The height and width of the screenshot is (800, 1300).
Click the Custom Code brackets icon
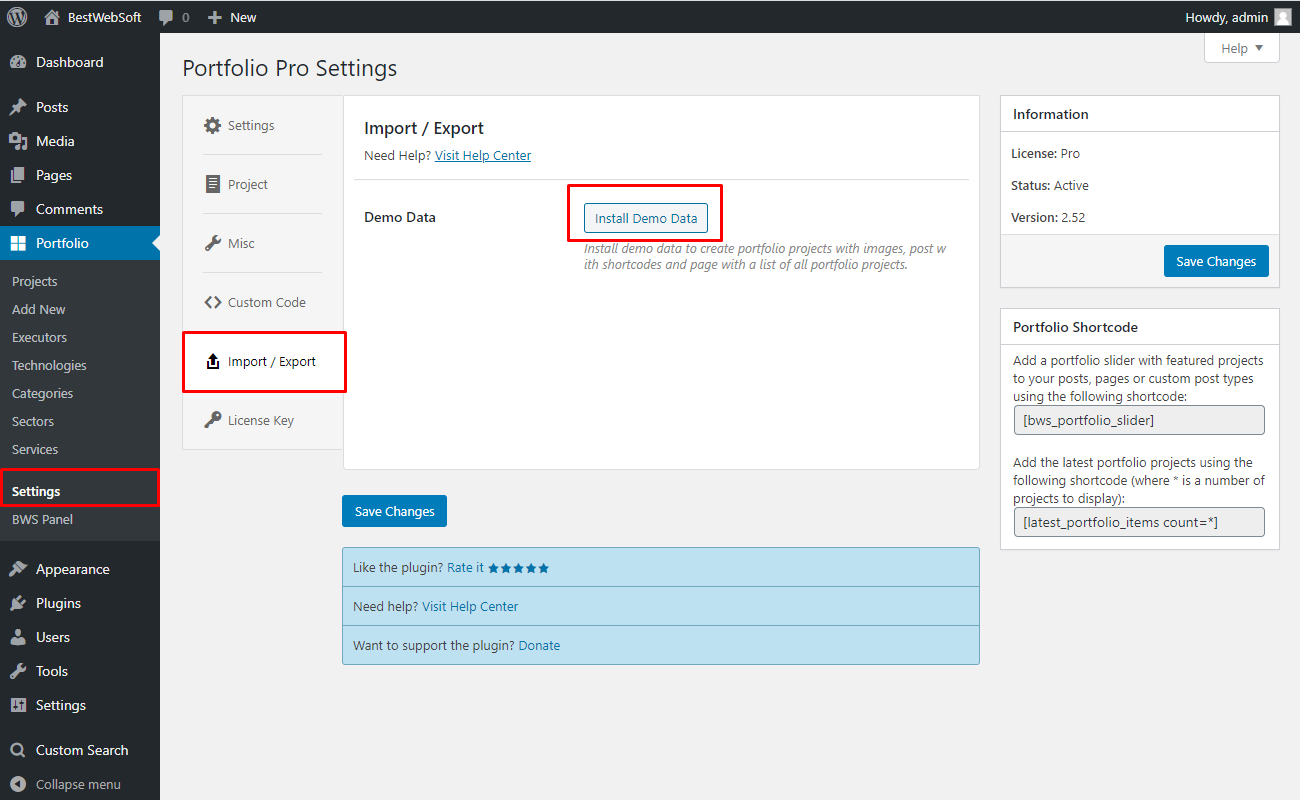tap(212, 302)
